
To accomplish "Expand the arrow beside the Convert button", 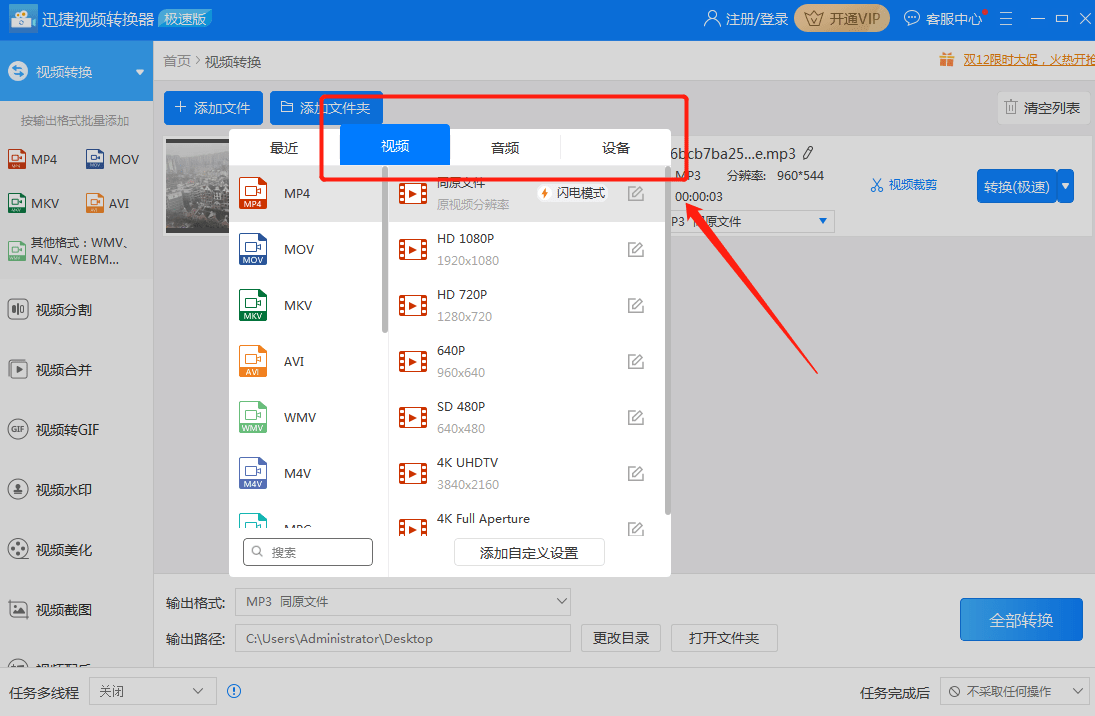I will tap(1066, 187).
